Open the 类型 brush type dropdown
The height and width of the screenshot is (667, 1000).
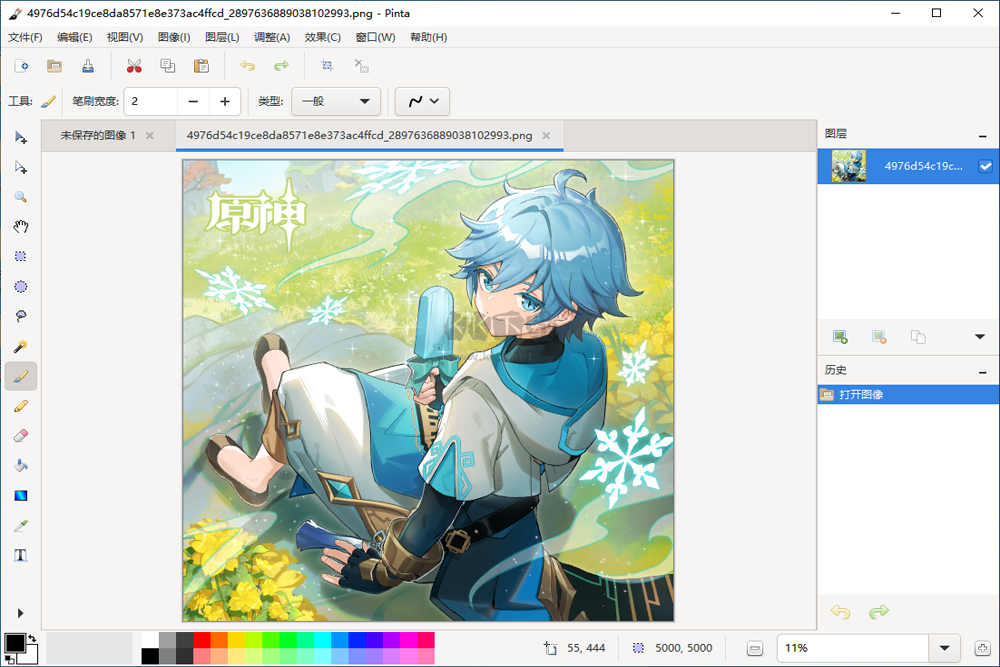336,101
